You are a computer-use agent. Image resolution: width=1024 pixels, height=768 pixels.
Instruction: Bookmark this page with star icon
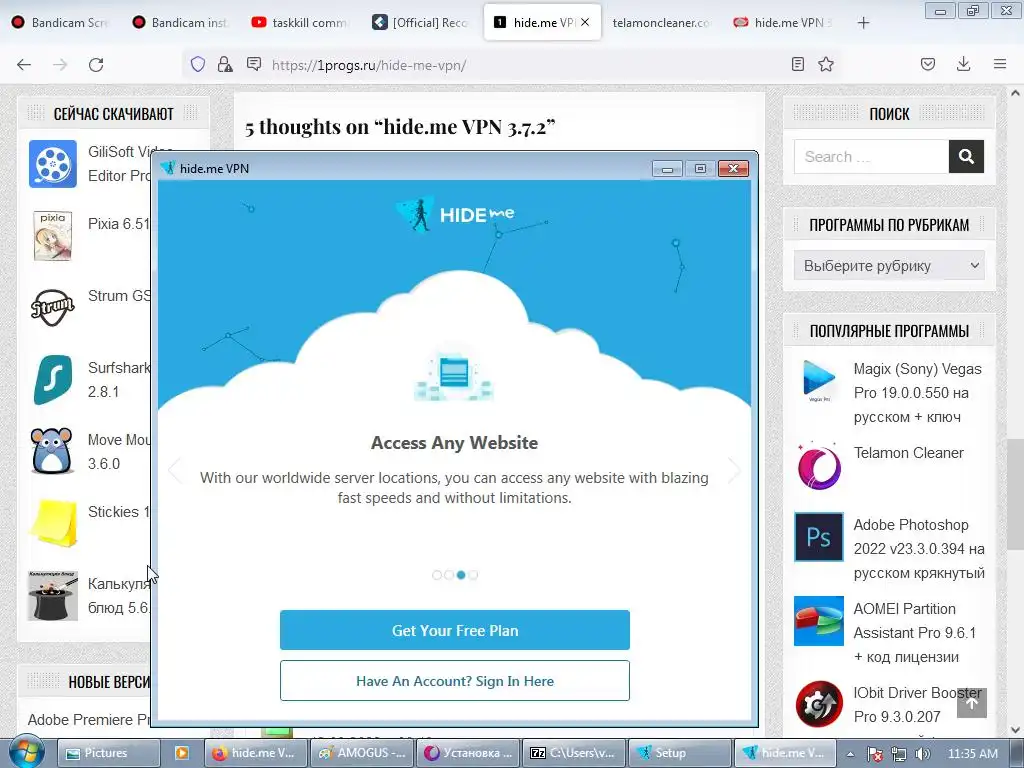coord(826,64)
